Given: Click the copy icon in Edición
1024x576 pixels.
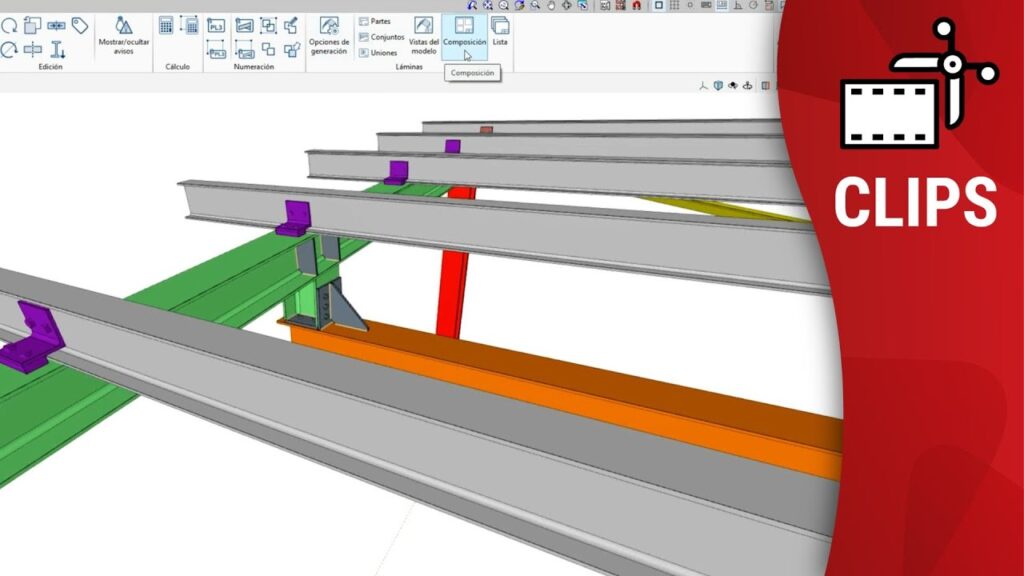Looking at the screenshot, I should click(x=32, y=26).
